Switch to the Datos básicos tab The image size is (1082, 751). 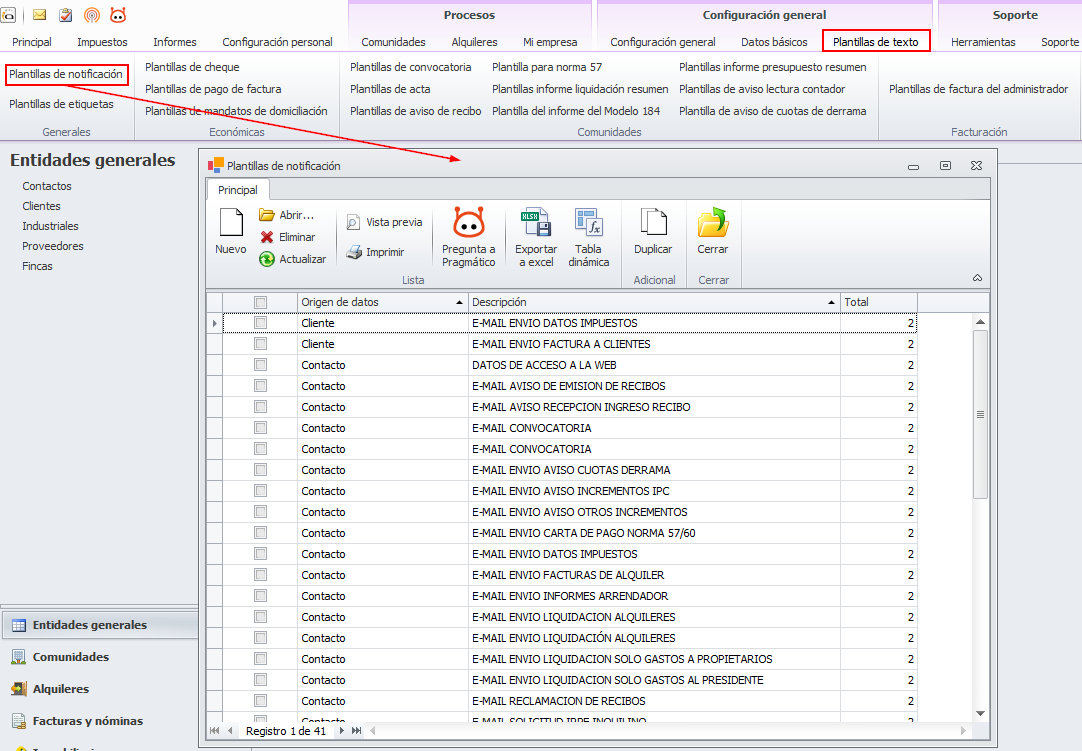(x=774, y=42)
